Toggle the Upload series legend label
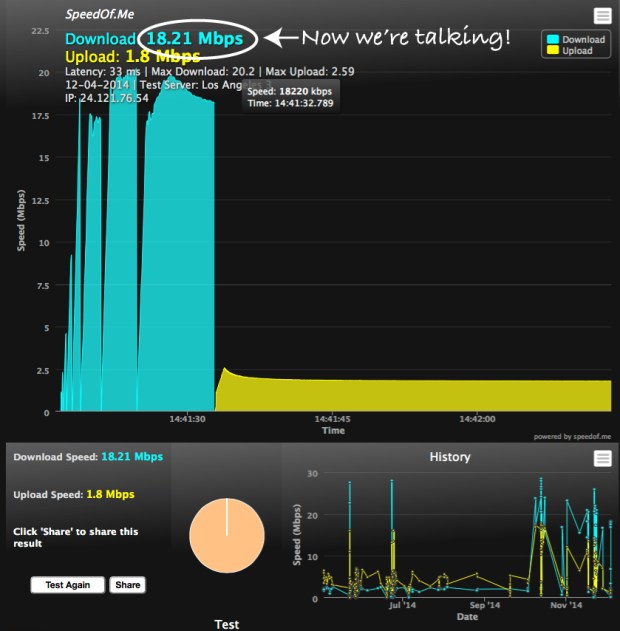The height and width of the screenshot is (631, 620). click(x=578, y=51)
